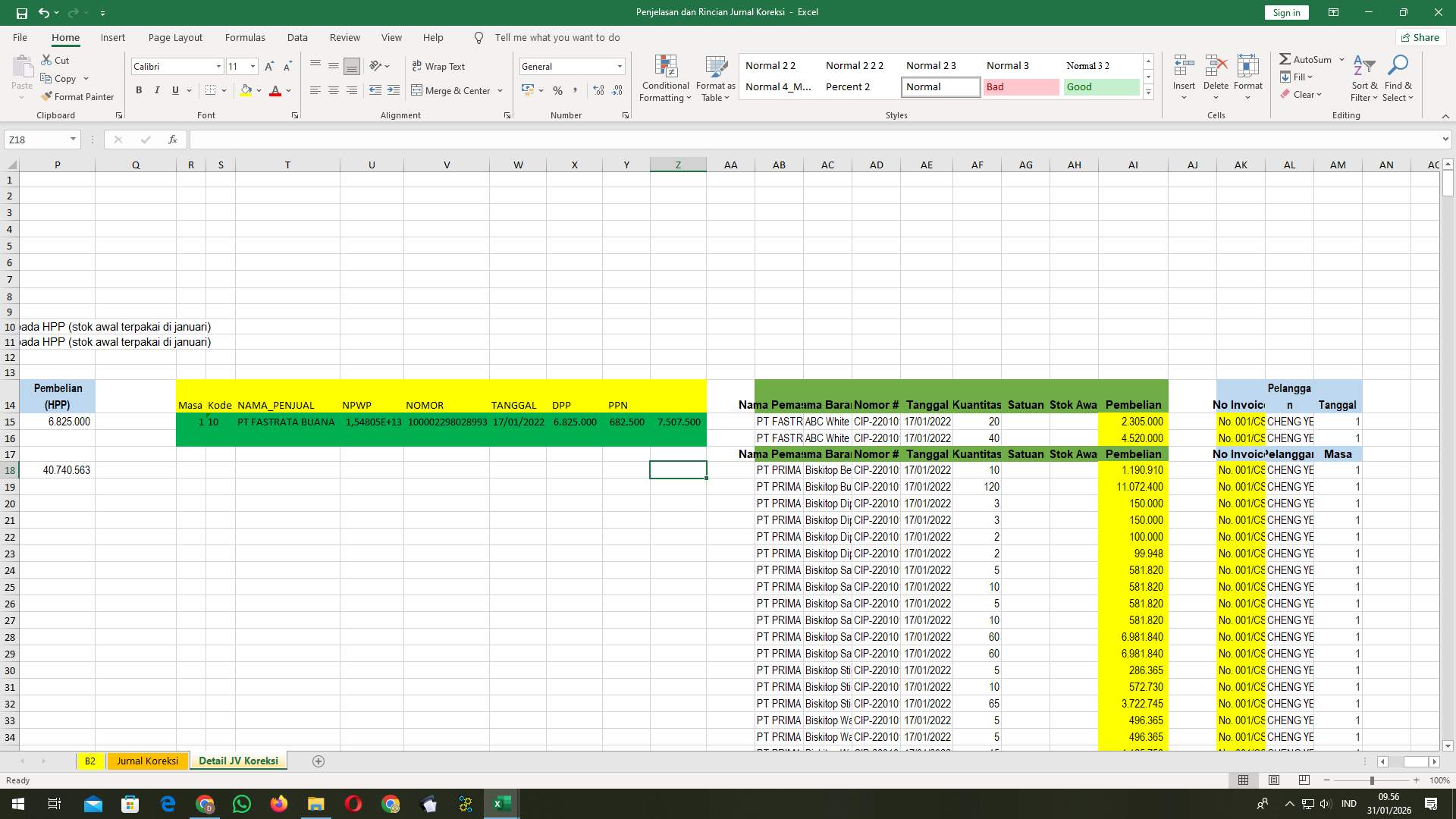Open the Font Size dropdown
The height and width of the screenshot is (819, 1456).
click(x=253, y=66)
